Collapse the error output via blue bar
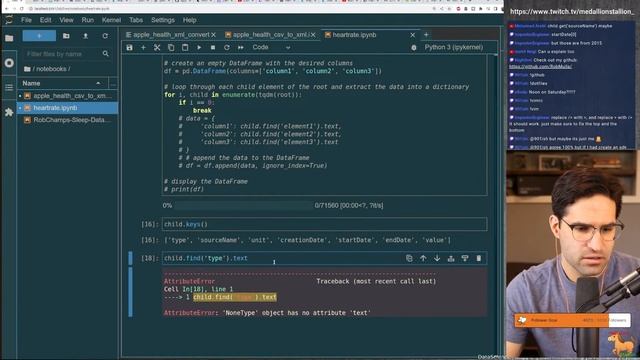Viewport: 640px width, 360px height. tap(130, 292)
